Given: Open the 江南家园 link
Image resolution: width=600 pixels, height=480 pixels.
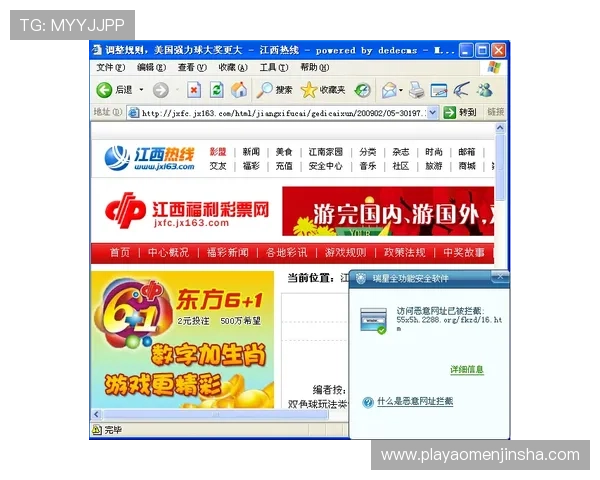Looking at the screenshot, I should 326,152.
